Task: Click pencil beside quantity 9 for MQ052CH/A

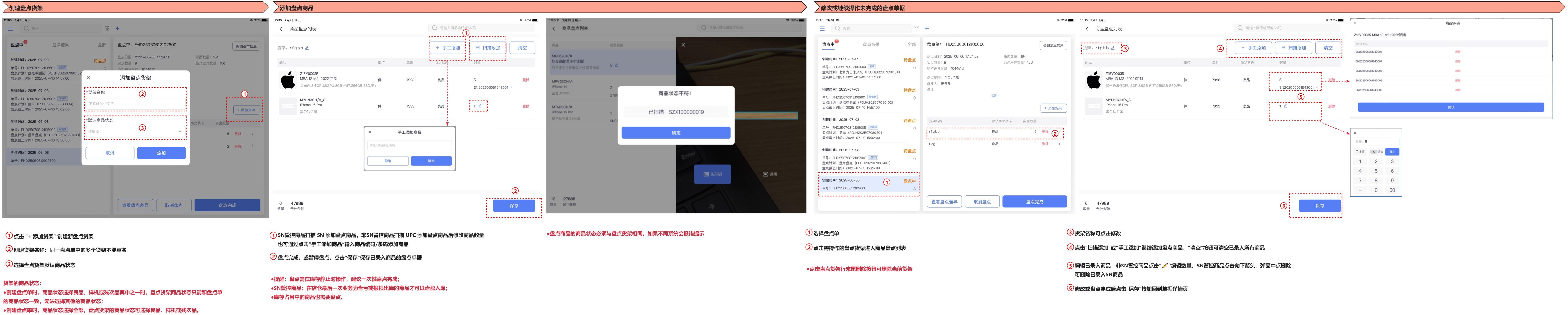Action: (616, 65)
